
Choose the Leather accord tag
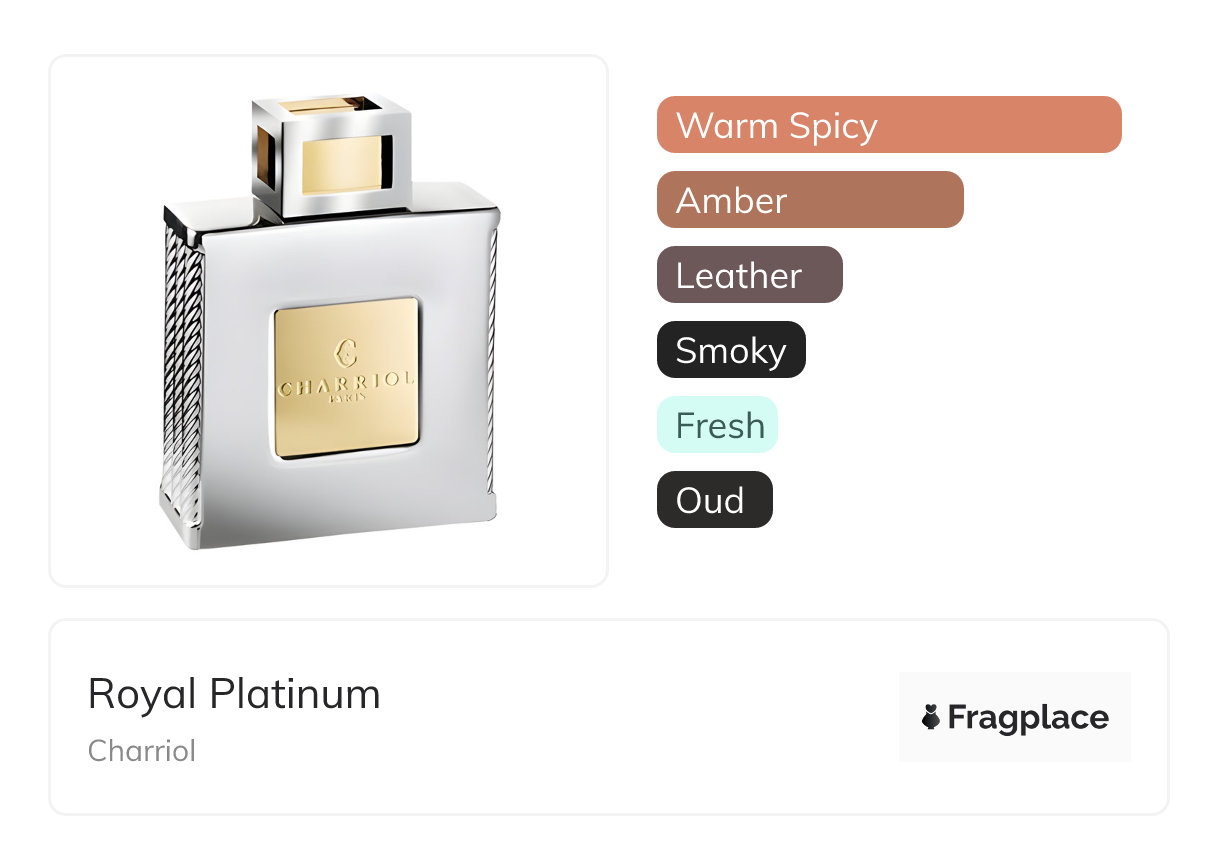[x=749, y=275]
